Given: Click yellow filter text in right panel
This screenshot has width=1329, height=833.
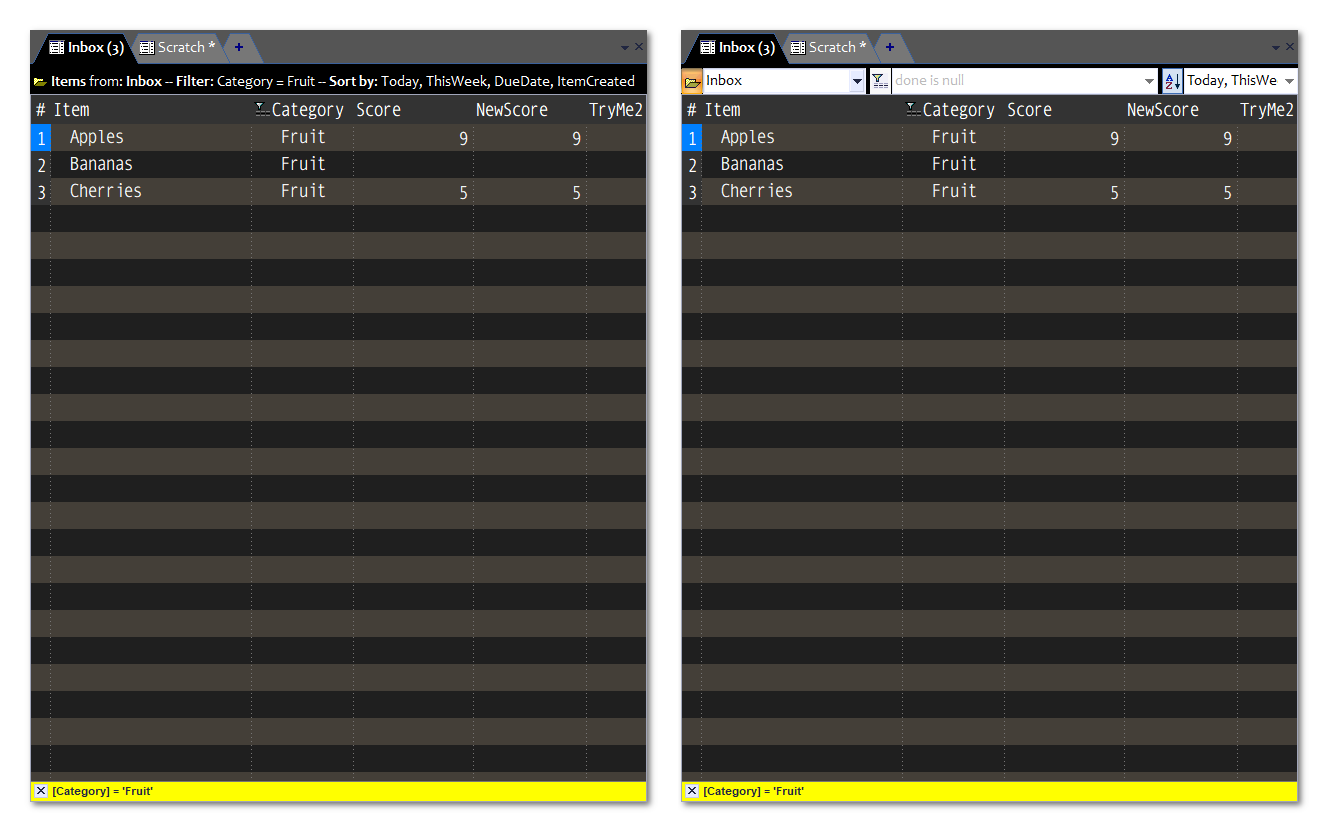Looking at the screenshot, I should coord(753,791).
